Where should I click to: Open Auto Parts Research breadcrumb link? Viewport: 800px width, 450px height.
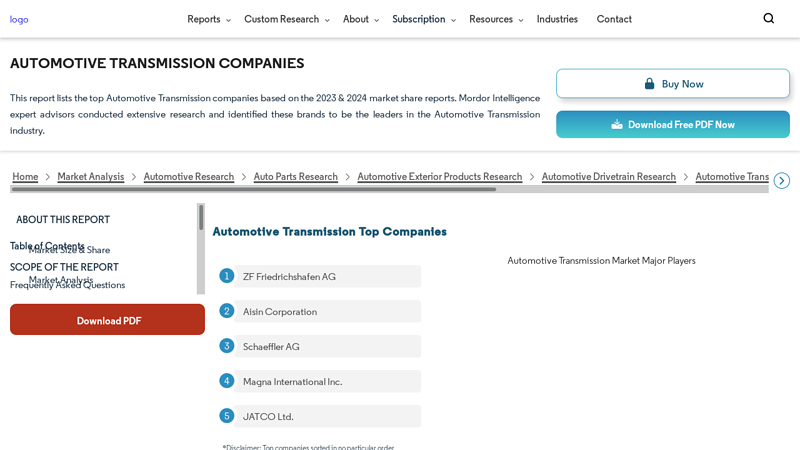[295, 177]
